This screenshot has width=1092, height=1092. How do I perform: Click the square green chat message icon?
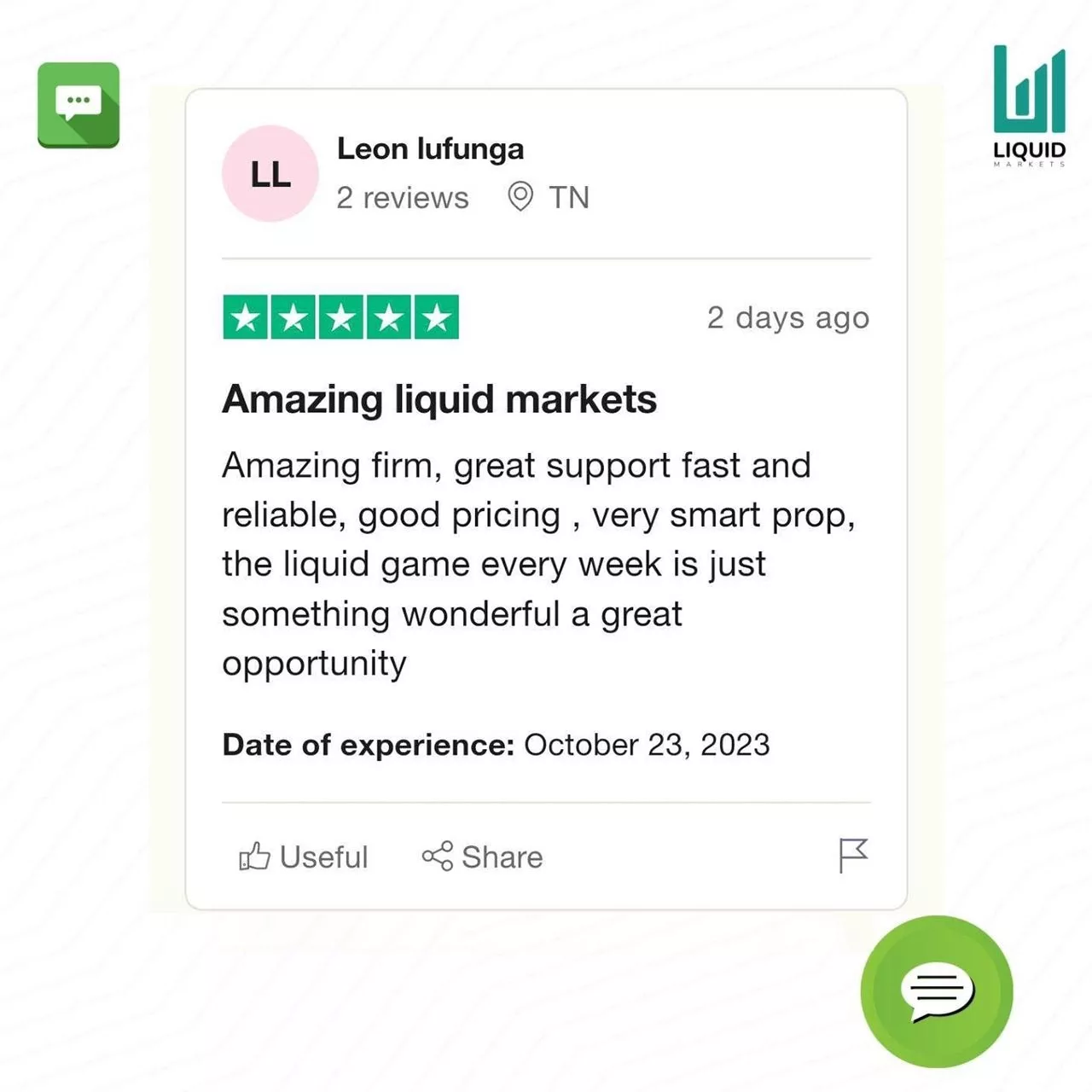(78, 105)
